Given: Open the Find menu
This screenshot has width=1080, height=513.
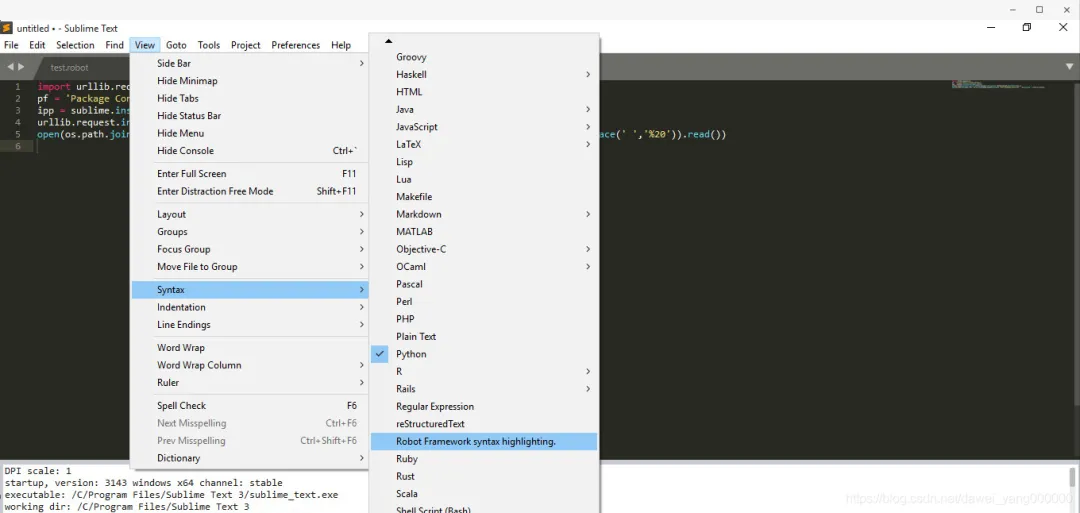Looking at the screenshot, I should (114, 45).
